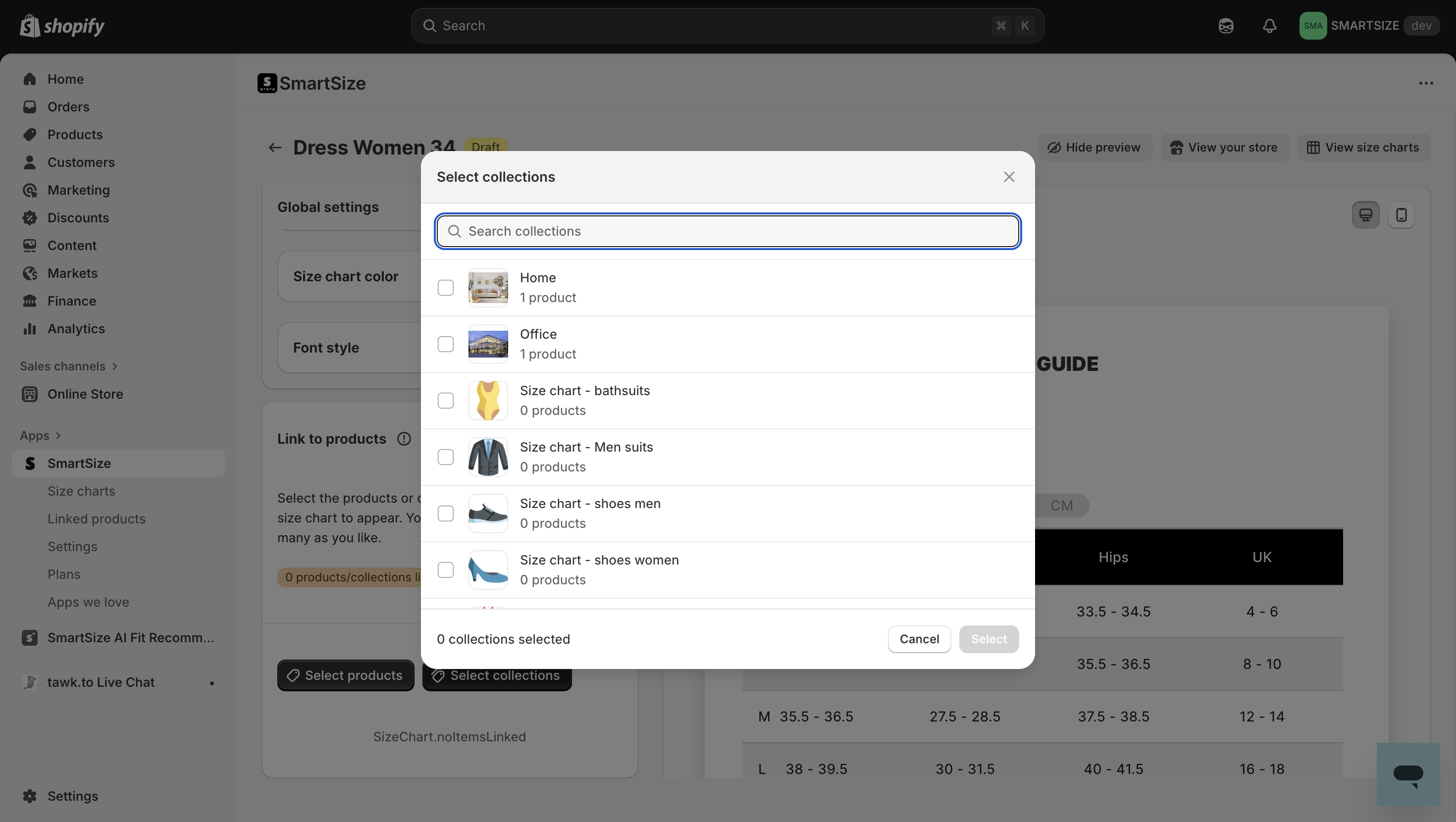The width and height of the screenshot is (1456, 822).
Task: Click the Link to products info icon
Action: [404, 439]
